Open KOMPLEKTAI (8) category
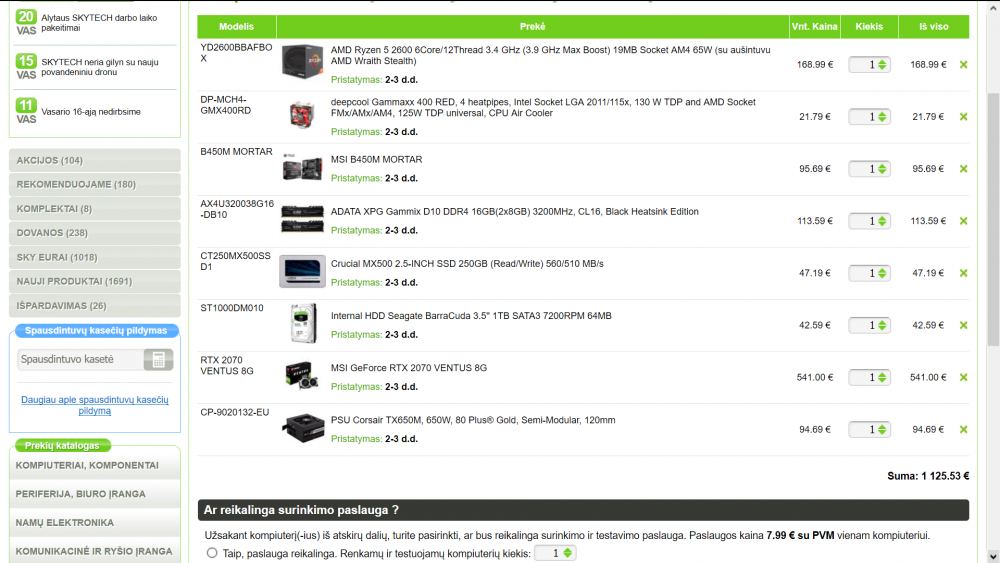This screenshot has width=1000, height=563. [94, 208]
